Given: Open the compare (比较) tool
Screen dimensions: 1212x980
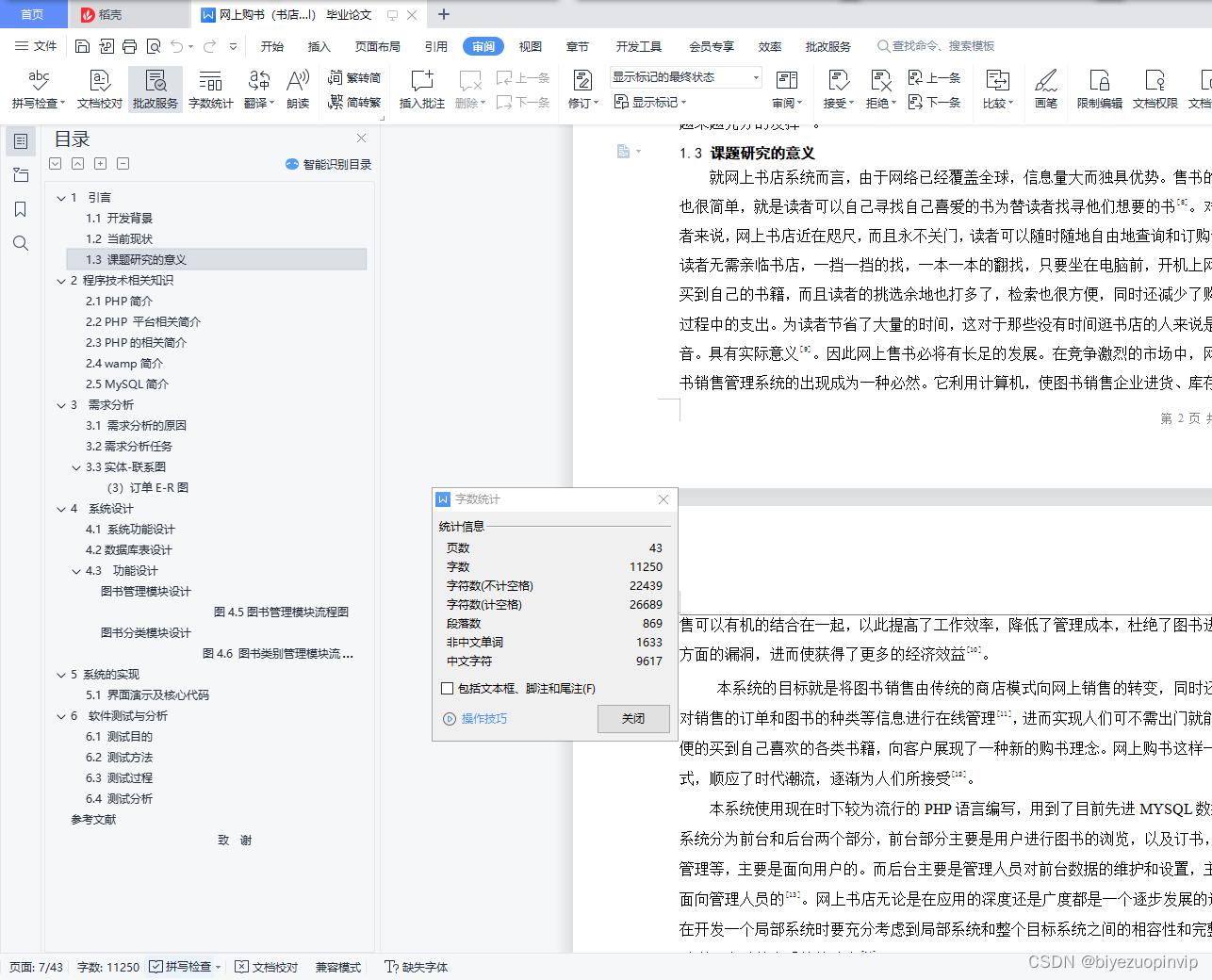Looking at the screenshot, I should click(x=997, y=90).
